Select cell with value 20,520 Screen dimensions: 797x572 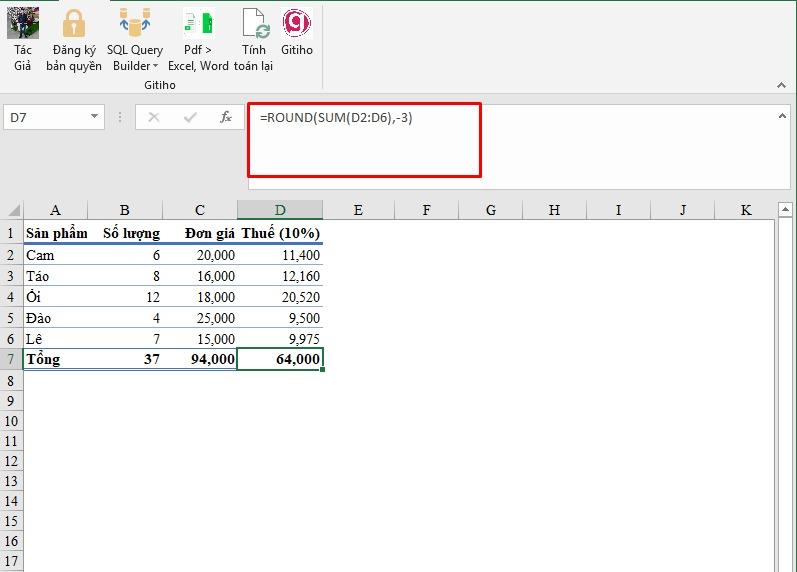[280, 297]
